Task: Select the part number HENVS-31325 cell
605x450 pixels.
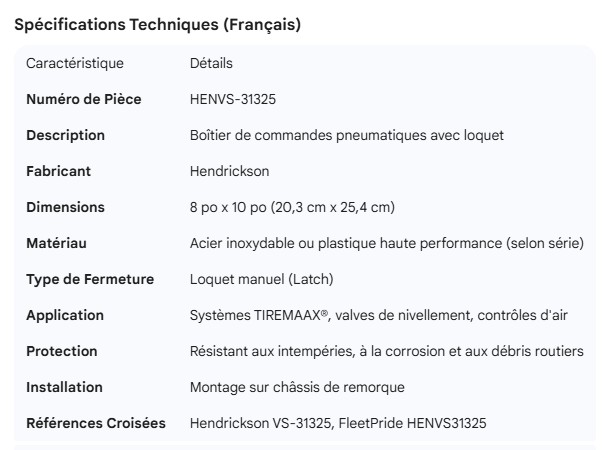Action: [233, 100]
